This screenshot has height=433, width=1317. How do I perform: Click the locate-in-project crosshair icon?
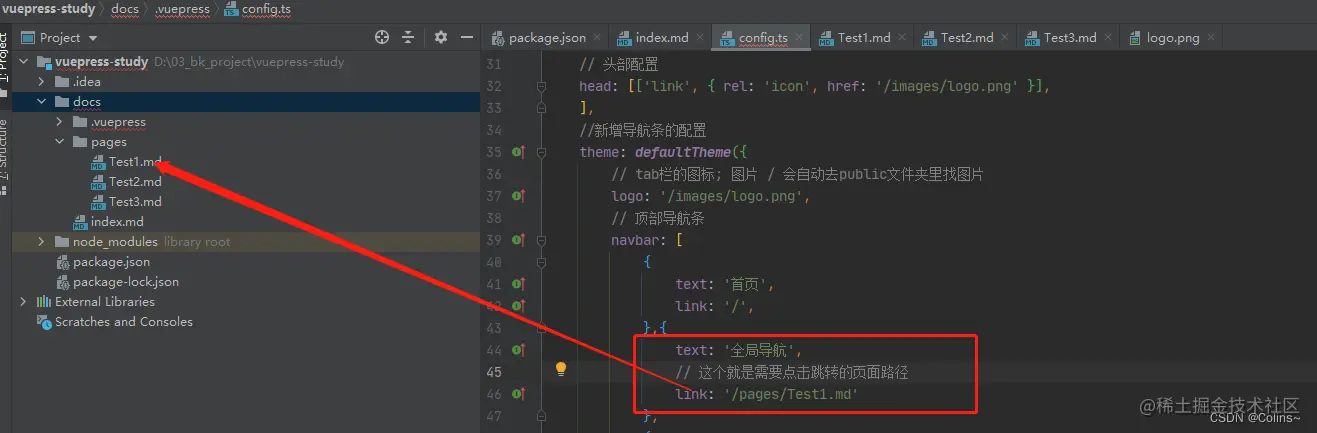(381, 37)
